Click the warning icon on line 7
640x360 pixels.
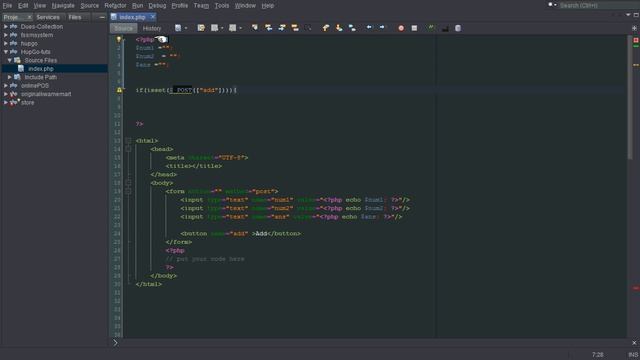[119, 90]
